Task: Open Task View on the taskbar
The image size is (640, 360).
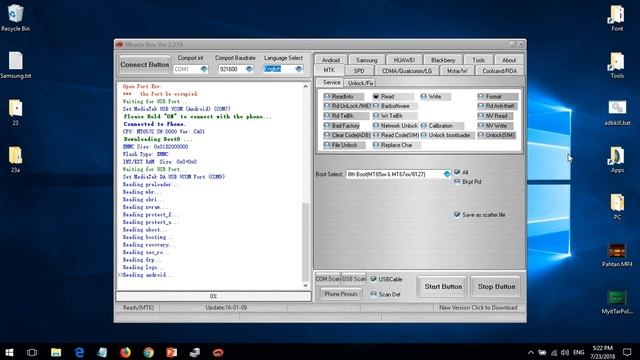Action: tap(32, 352)
